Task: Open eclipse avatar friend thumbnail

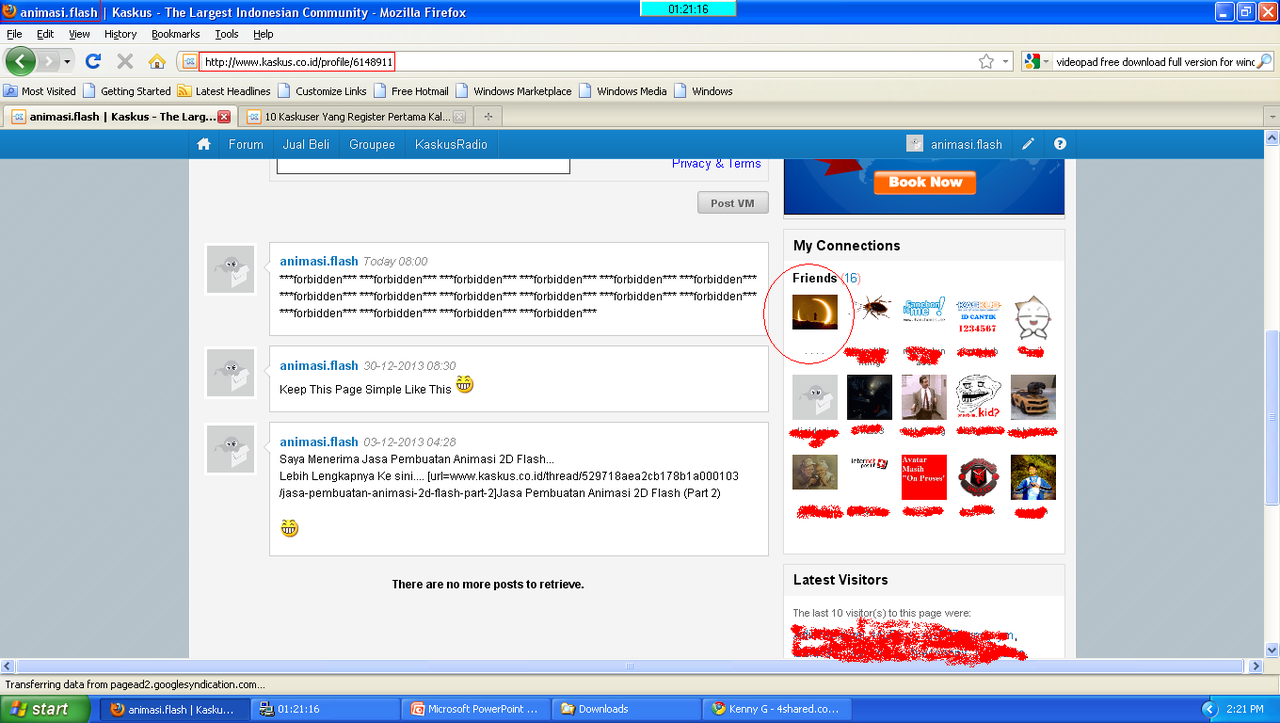Action: tap(815, 311)
